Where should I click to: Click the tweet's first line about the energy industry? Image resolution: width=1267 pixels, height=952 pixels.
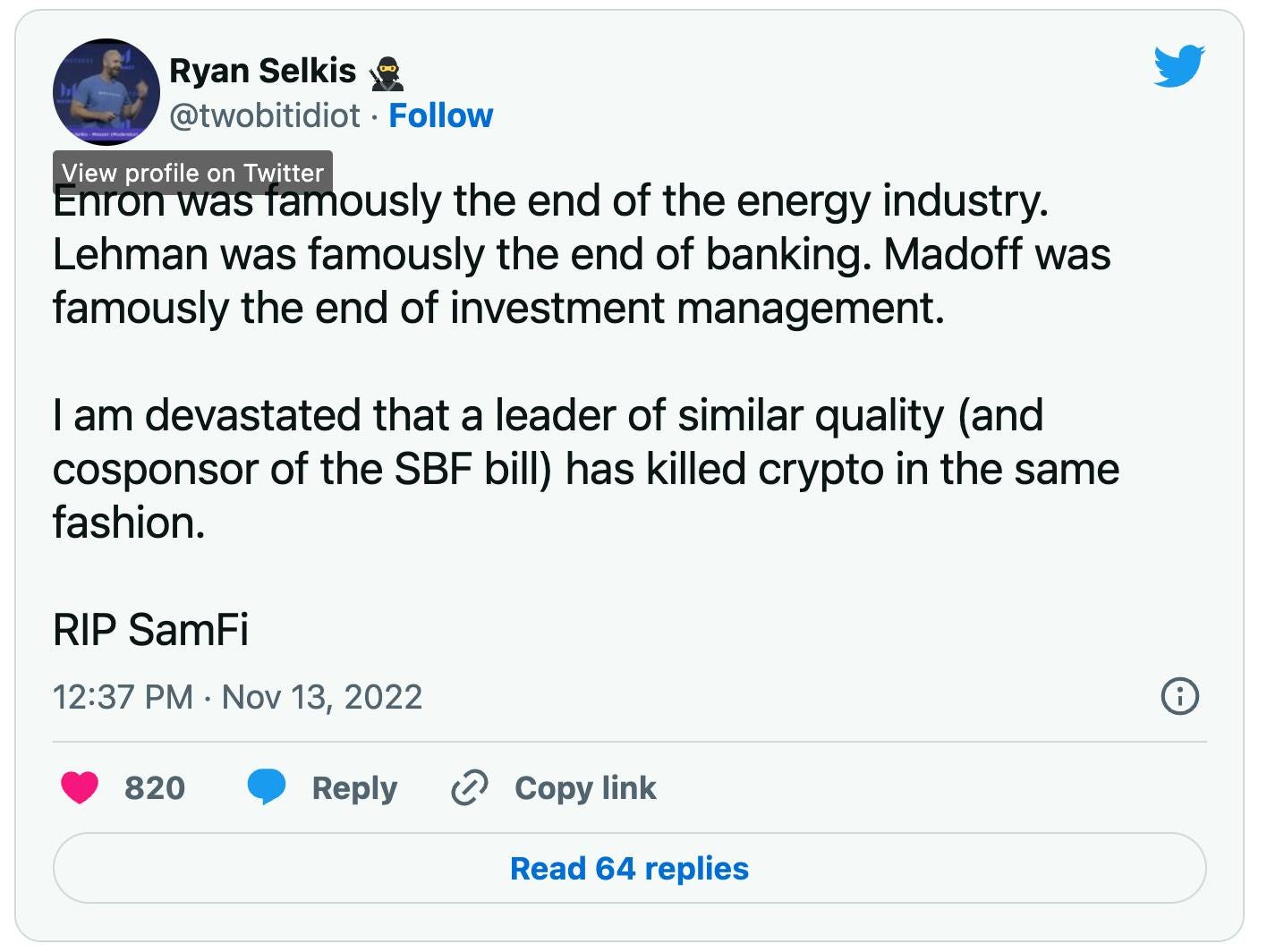[x=550, y=200]
